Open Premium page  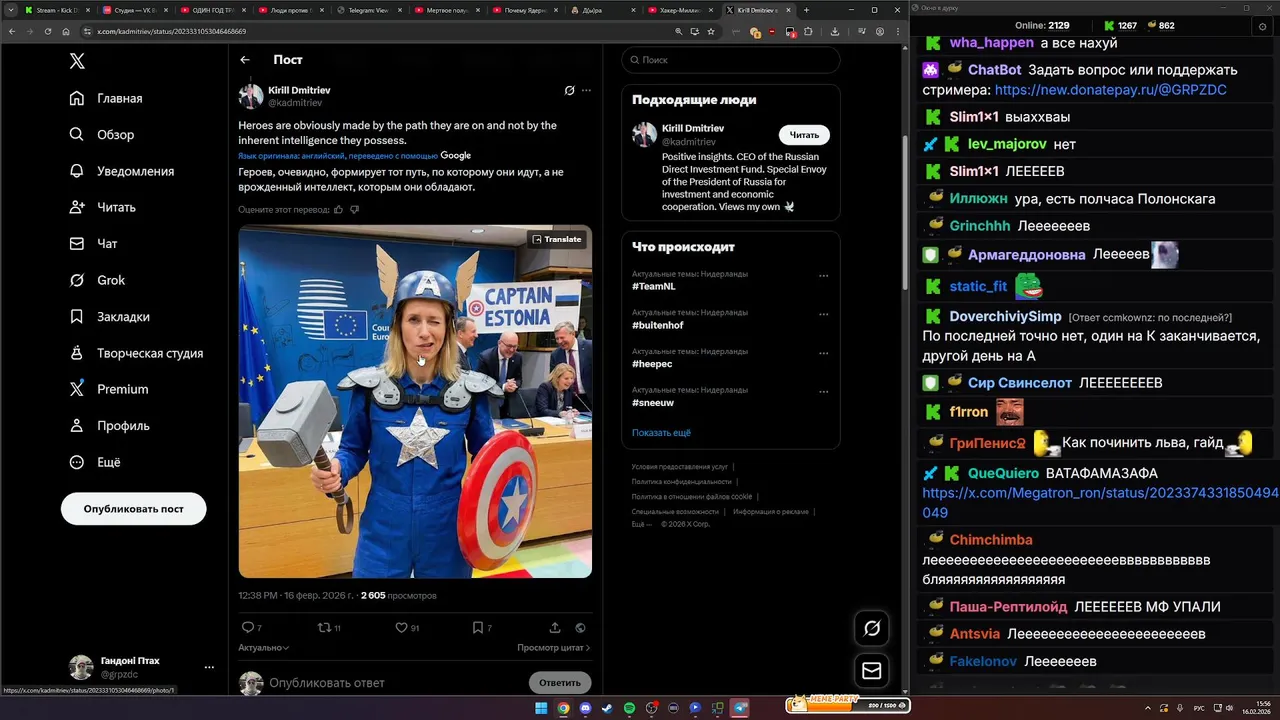(x=109, y=389)
